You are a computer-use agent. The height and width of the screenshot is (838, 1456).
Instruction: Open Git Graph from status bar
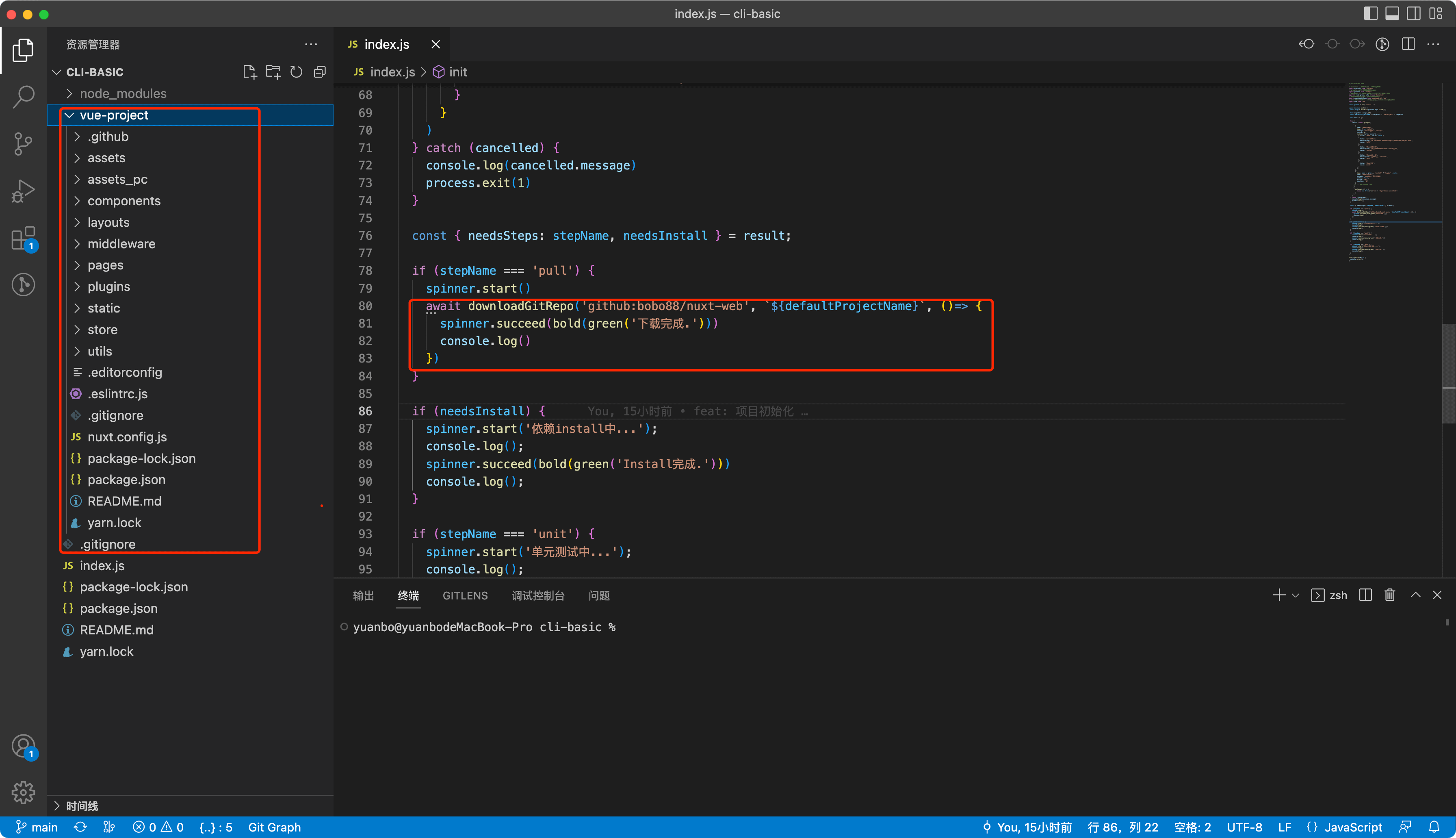[274, 827]
